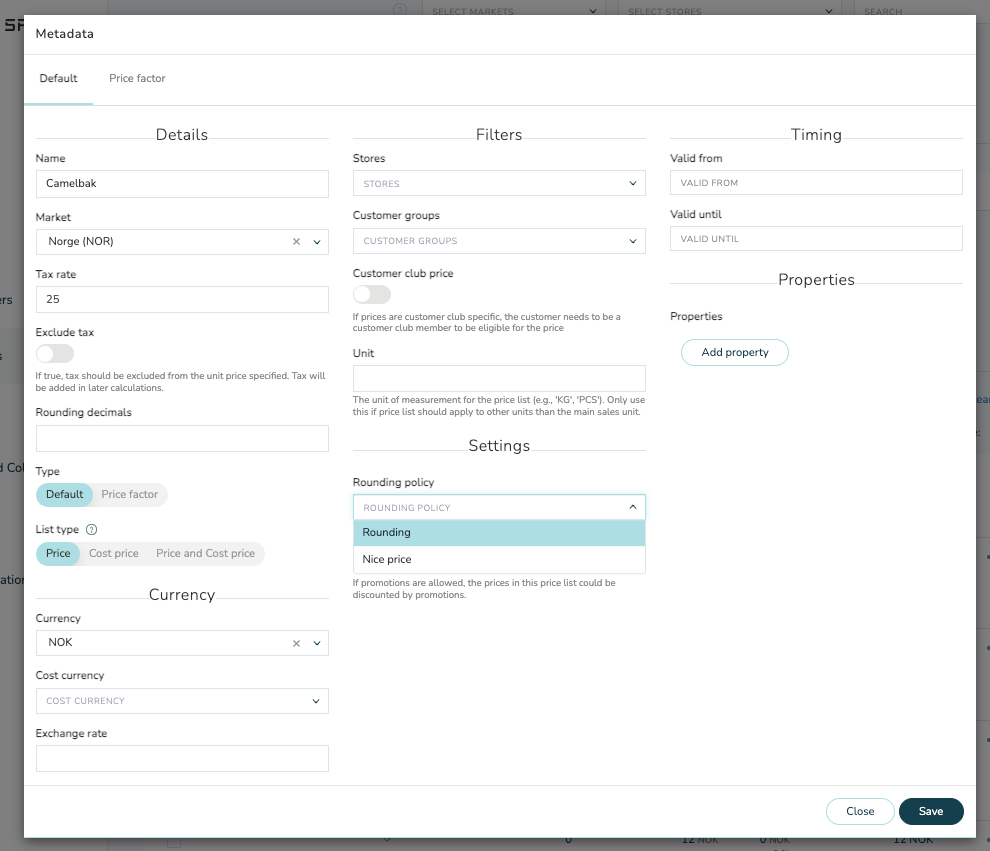This screenshot has height=851, width=990.
Task: Choose the Cost price list type
Action: tap(113, 554)
